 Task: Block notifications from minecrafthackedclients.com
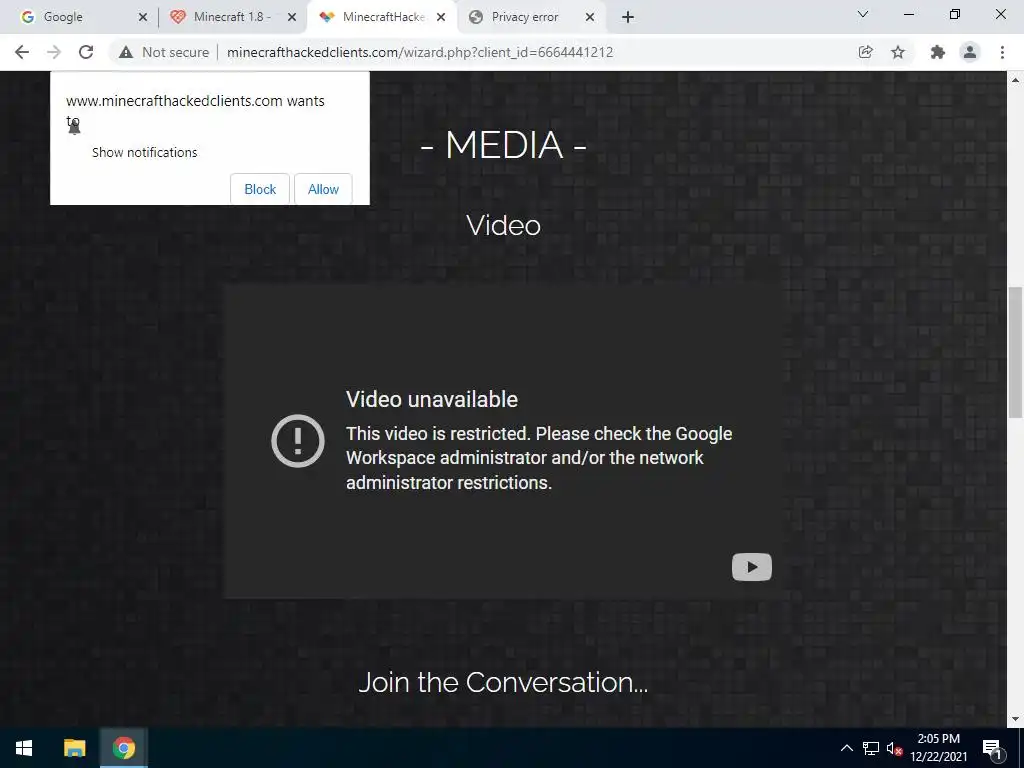(x=260, y=189)
